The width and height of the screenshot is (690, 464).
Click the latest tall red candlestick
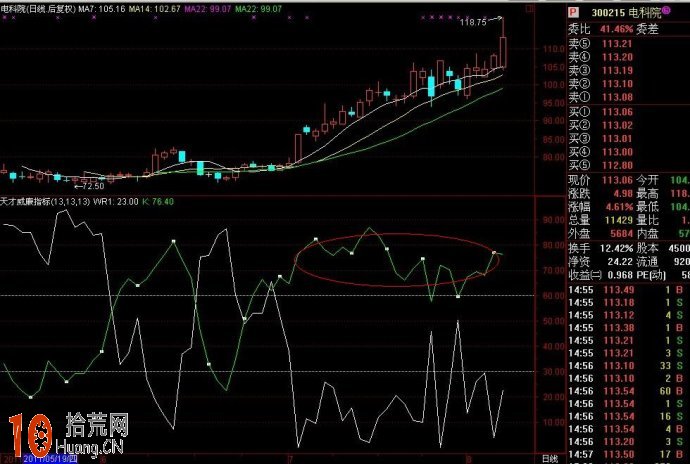[503, 52]
